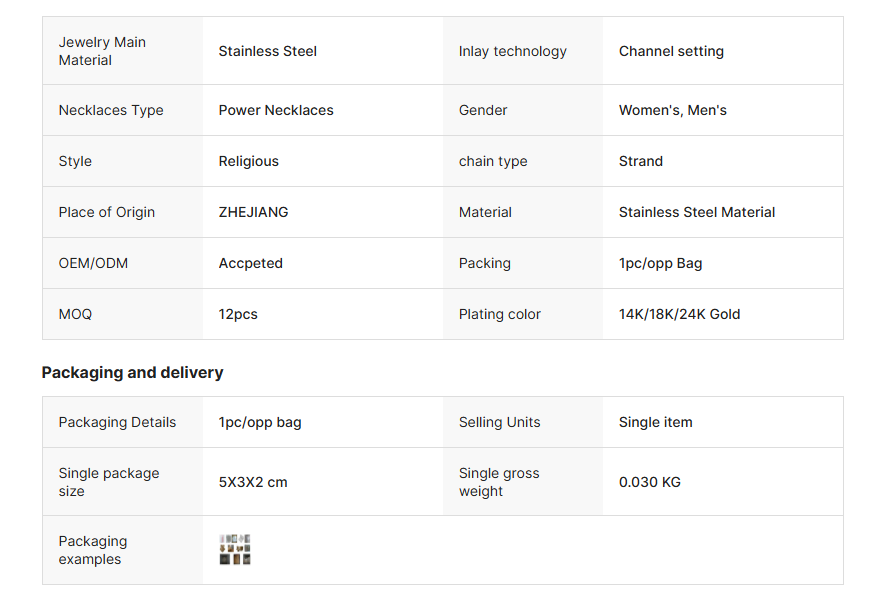Screen dimensions: 883x599
Task: Select the 1pc/opp Bag packing value
Action: click(x=660, y=263)
